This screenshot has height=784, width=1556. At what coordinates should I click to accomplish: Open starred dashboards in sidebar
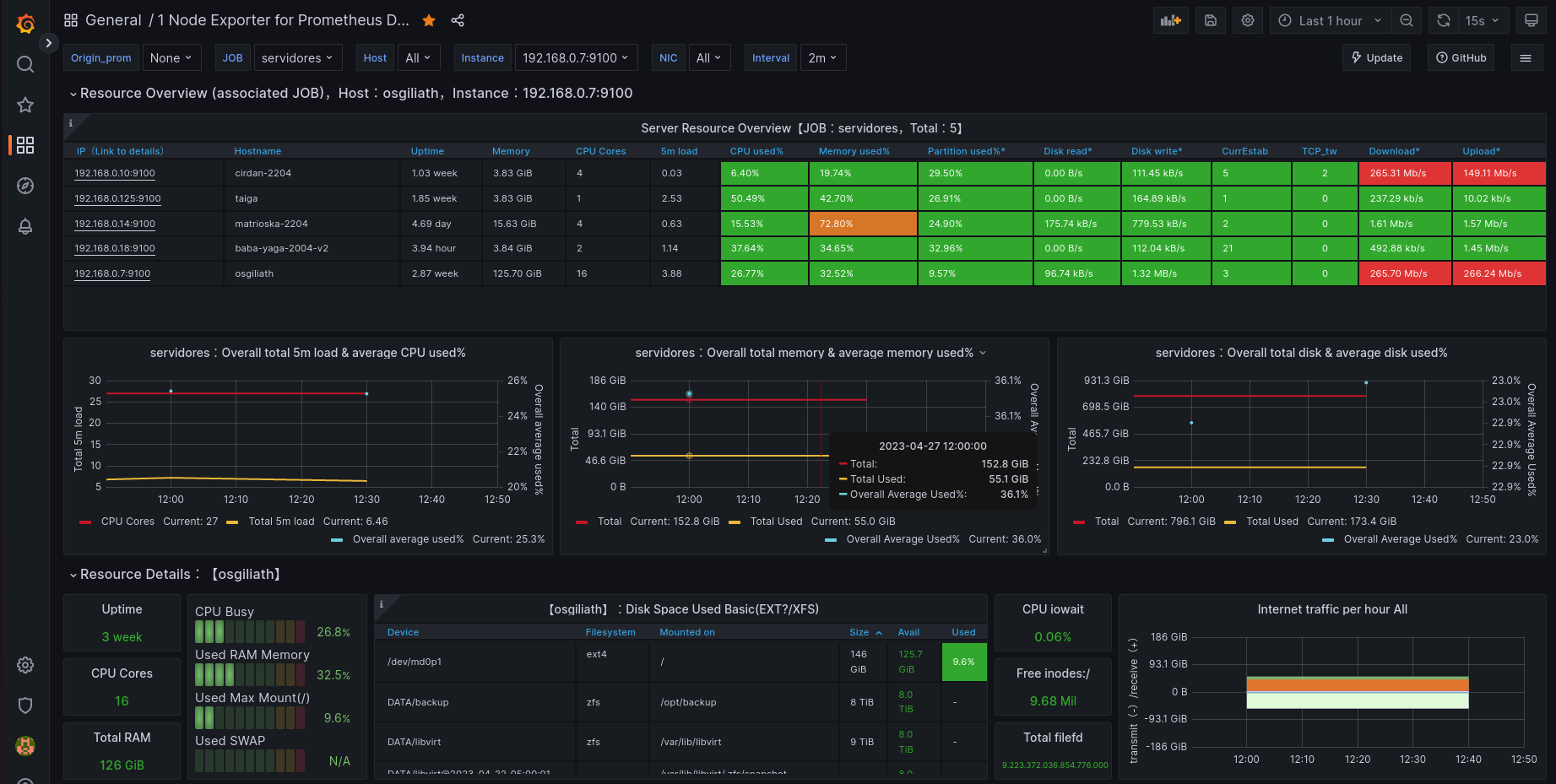coord(25,105)
